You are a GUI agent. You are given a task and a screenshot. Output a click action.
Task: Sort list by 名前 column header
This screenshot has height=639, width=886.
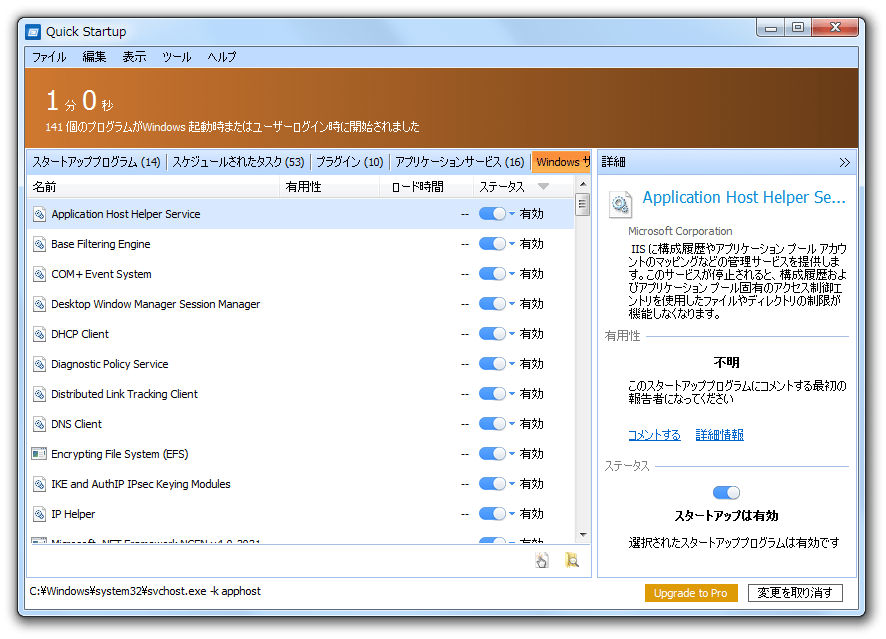(x=153, y=187)
